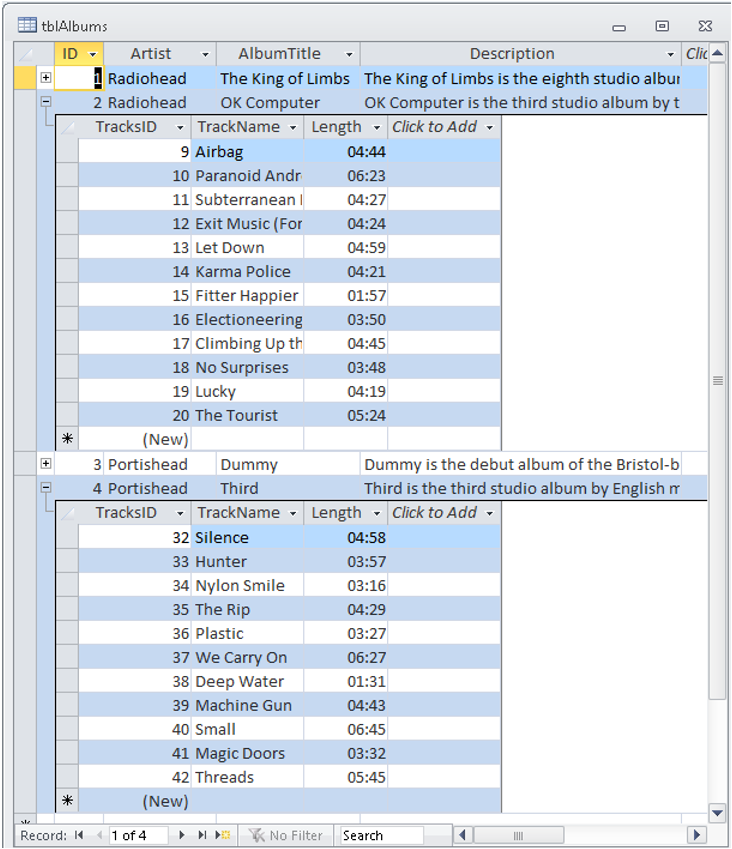Open the Description column dropdown

point(670,54)
